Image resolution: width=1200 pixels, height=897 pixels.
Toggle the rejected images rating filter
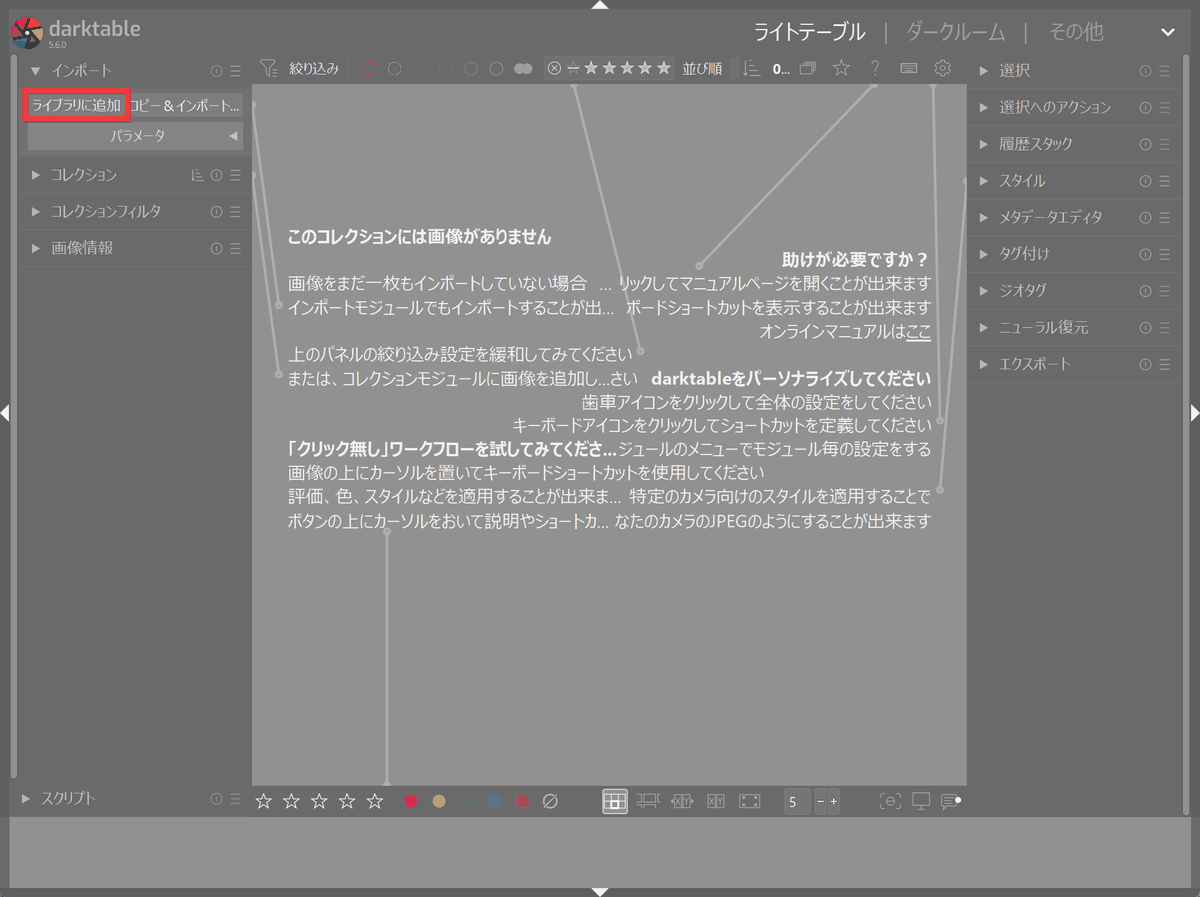(555, 69)
